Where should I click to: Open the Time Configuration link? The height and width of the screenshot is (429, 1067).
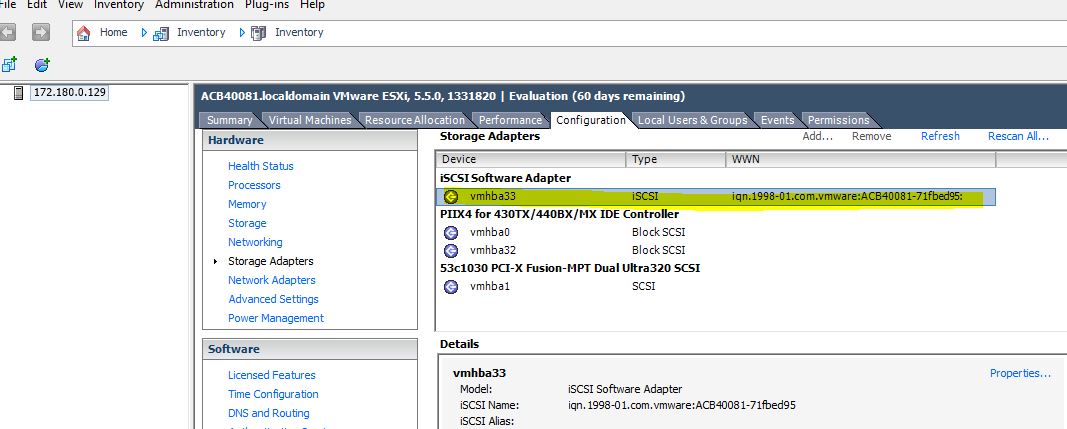[273, 394]
